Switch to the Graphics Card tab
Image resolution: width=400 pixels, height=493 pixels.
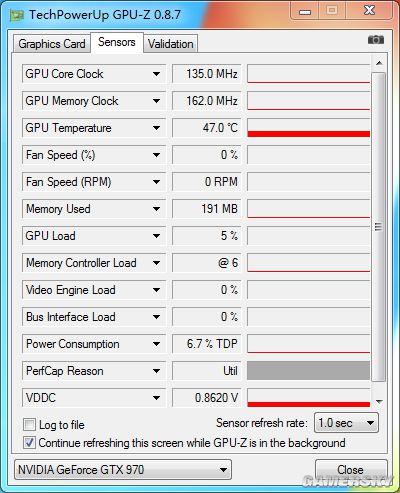tap(52, 44)
